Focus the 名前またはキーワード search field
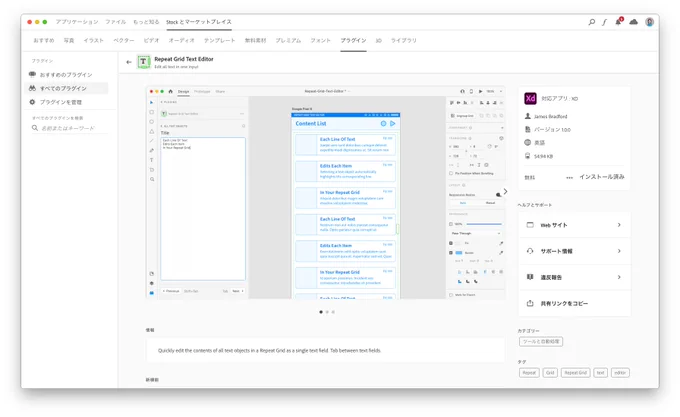Screen dimensions: 680x417 pyautogui.click(x=69, y=128)
